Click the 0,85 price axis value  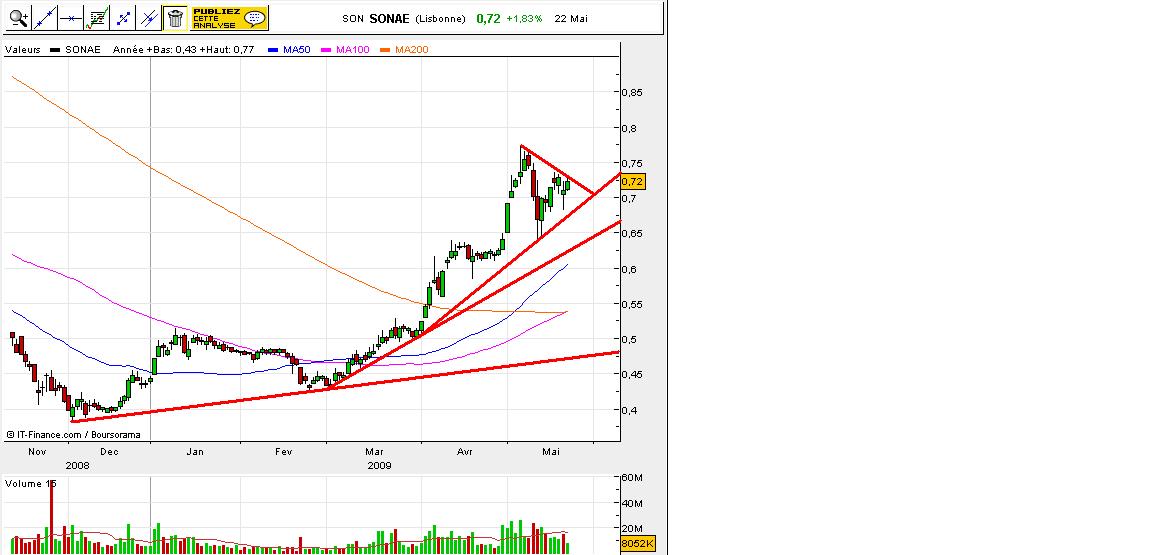(633, 92)
